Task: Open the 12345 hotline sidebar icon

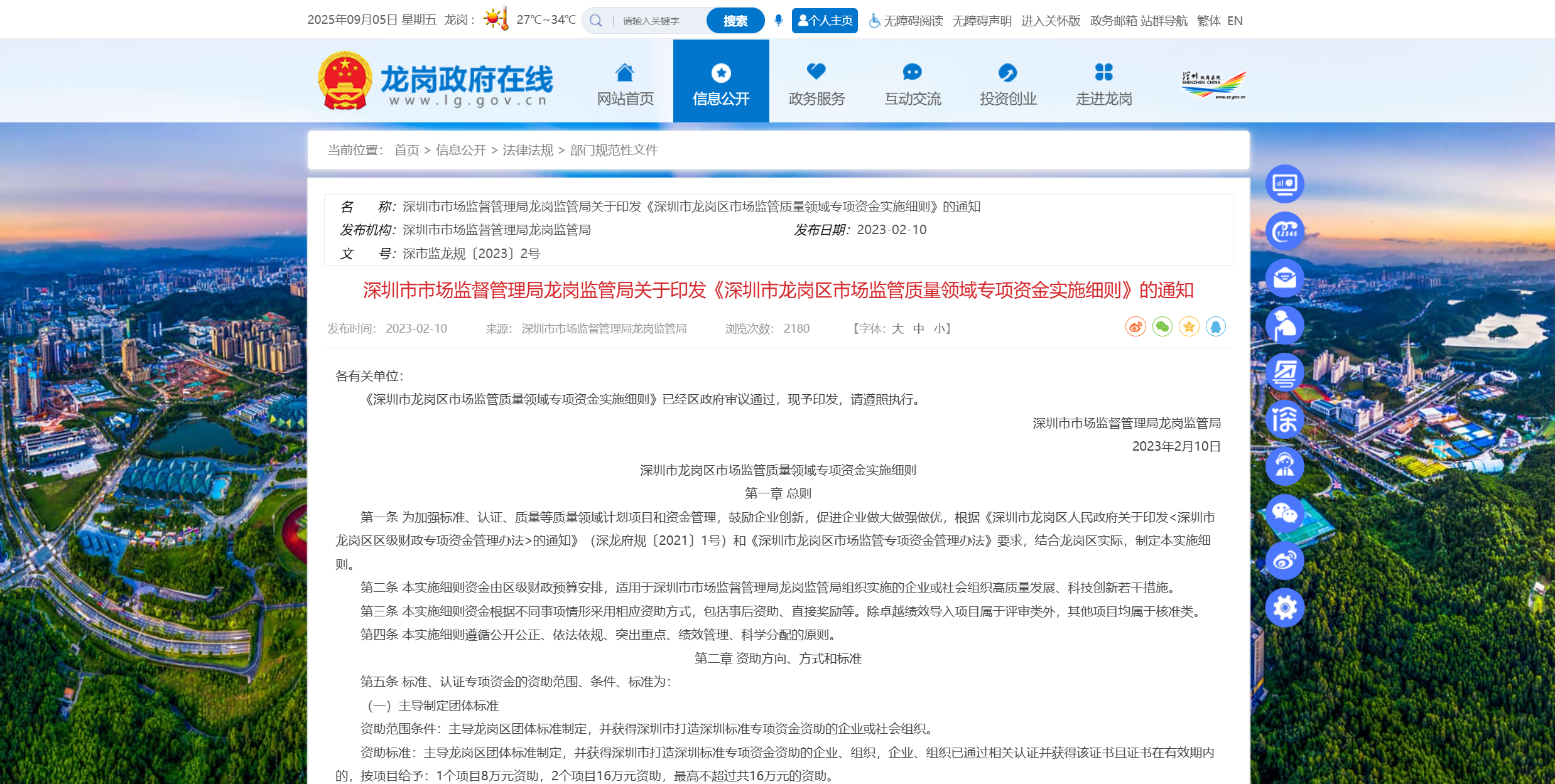Action: 1285,230
